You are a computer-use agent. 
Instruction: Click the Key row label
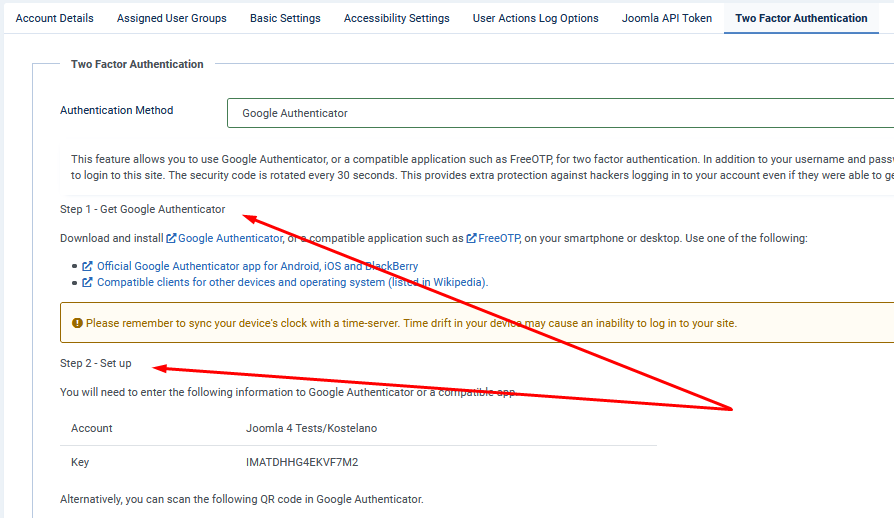pyautogui.click(x=80, y=462)
